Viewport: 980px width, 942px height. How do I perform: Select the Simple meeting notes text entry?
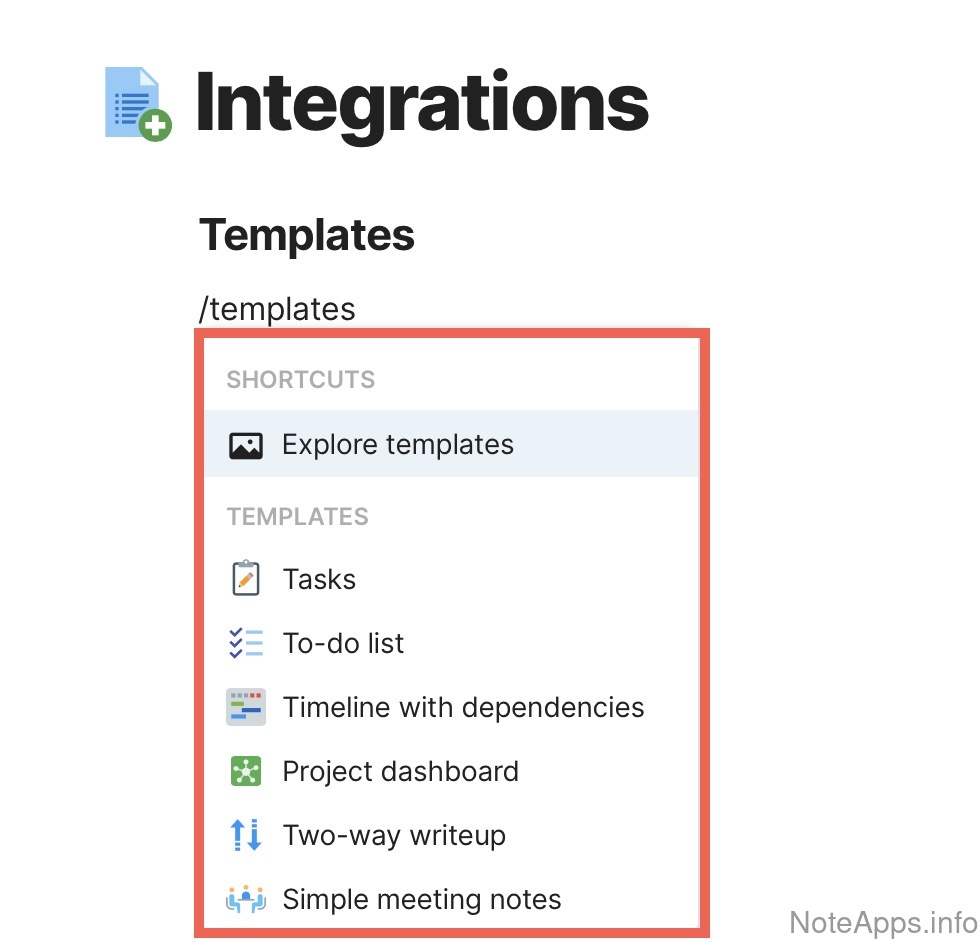coord(421,899)
